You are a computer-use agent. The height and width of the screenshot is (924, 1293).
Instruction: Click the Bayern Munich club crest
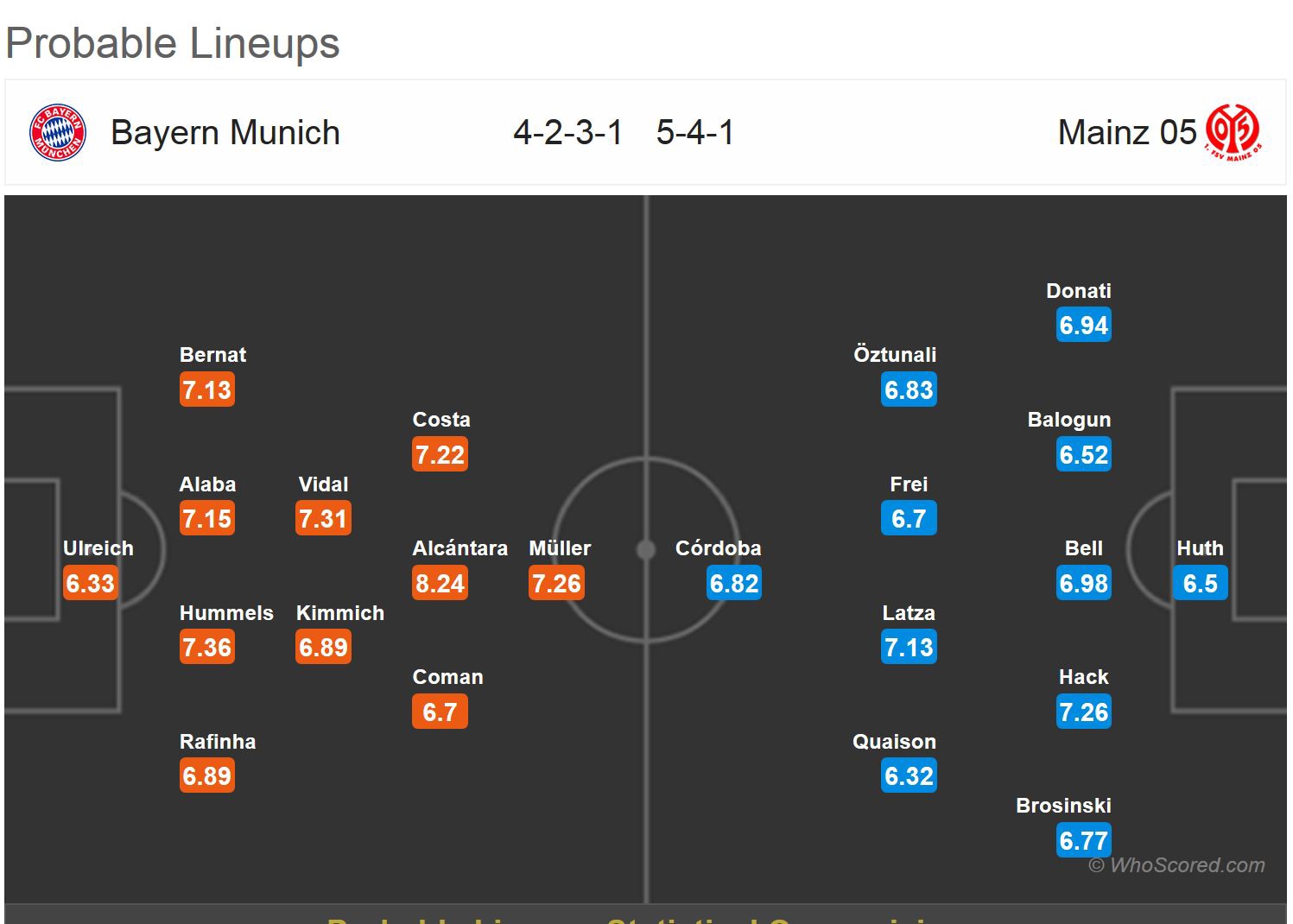coord(57,133)
